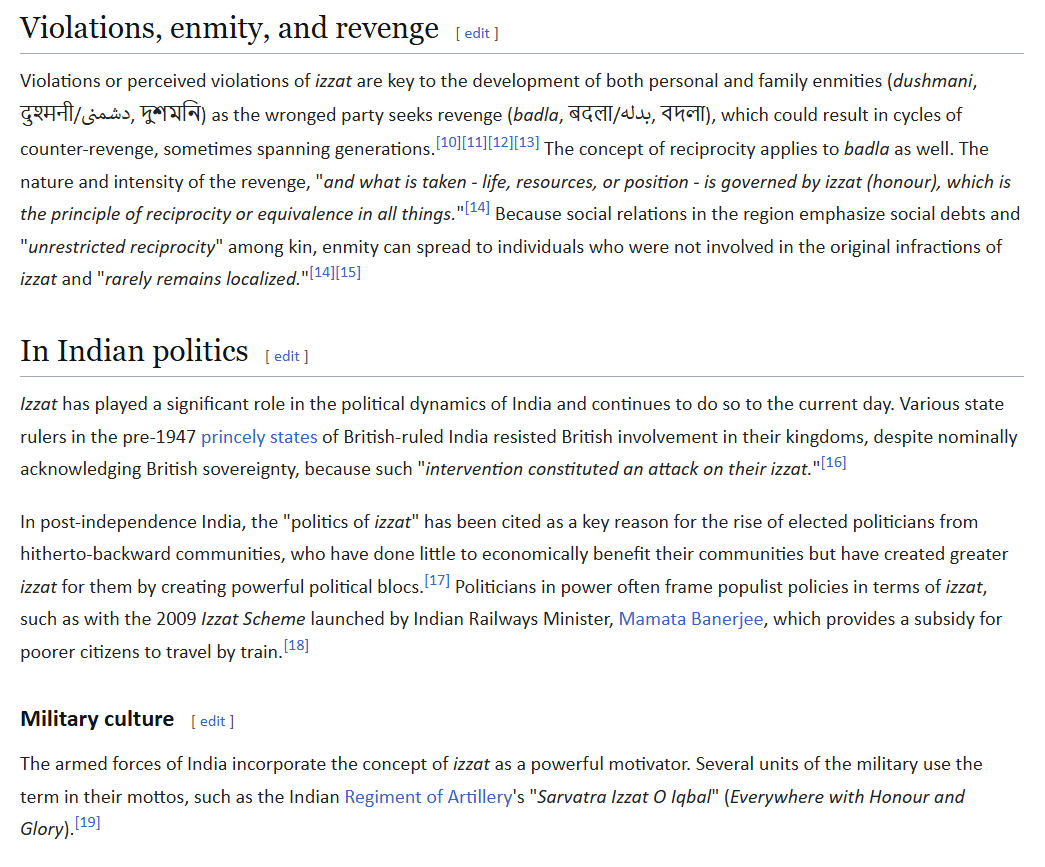Click the In Indian politics heading
This screenshot has width=1045, height=867.
point(134,351)
